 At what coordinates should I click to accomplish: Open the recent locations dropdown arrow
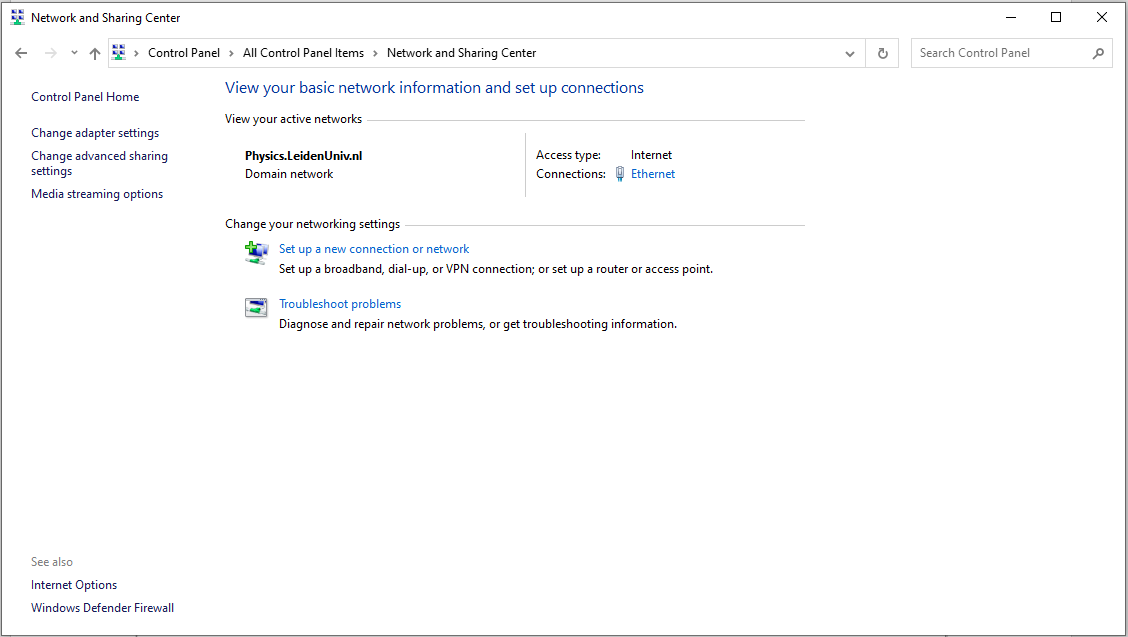(74, 53)
